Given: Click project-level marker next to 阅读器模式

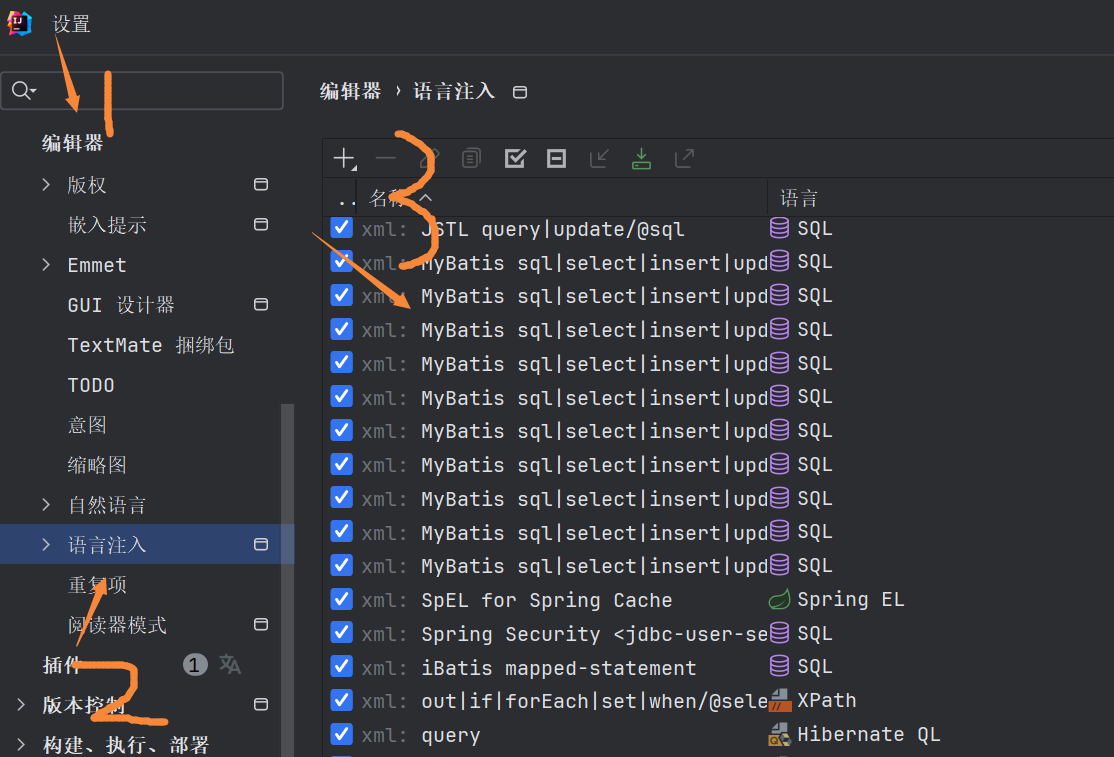Looking at the screenshot, I should point(261,624).
